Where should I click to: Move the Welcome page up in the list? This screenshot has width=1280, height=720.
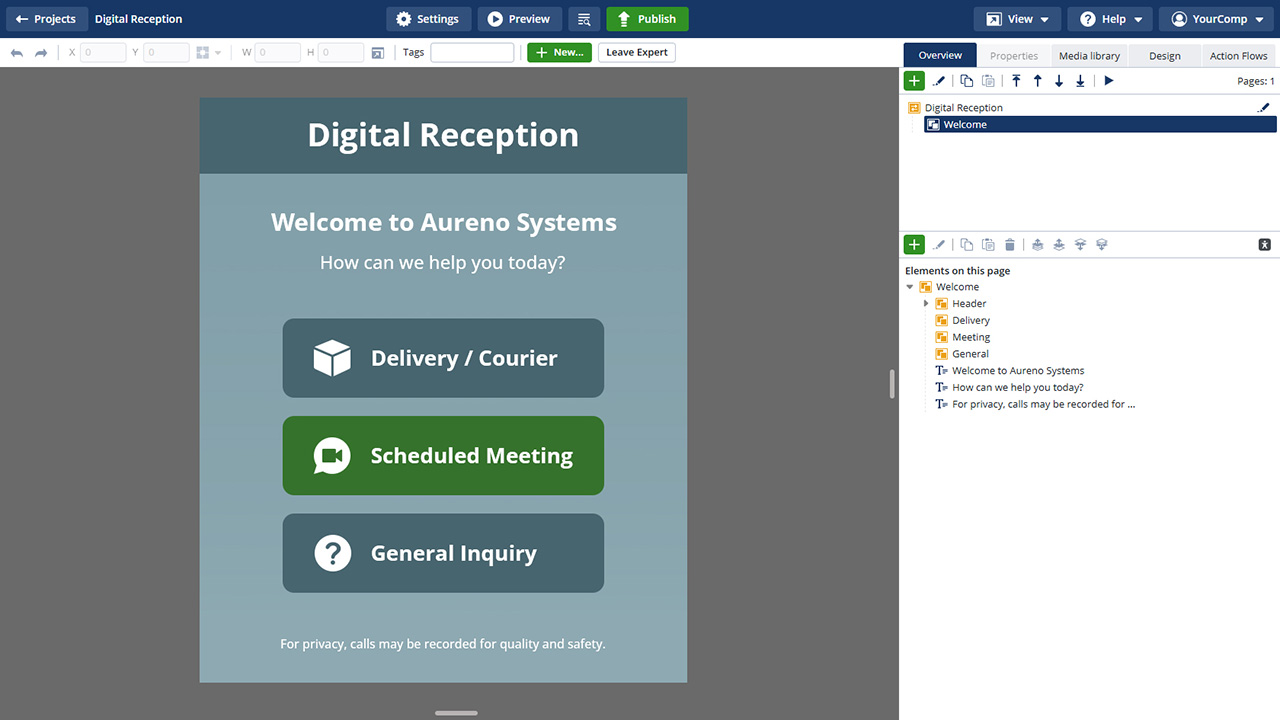(1037, 80)
